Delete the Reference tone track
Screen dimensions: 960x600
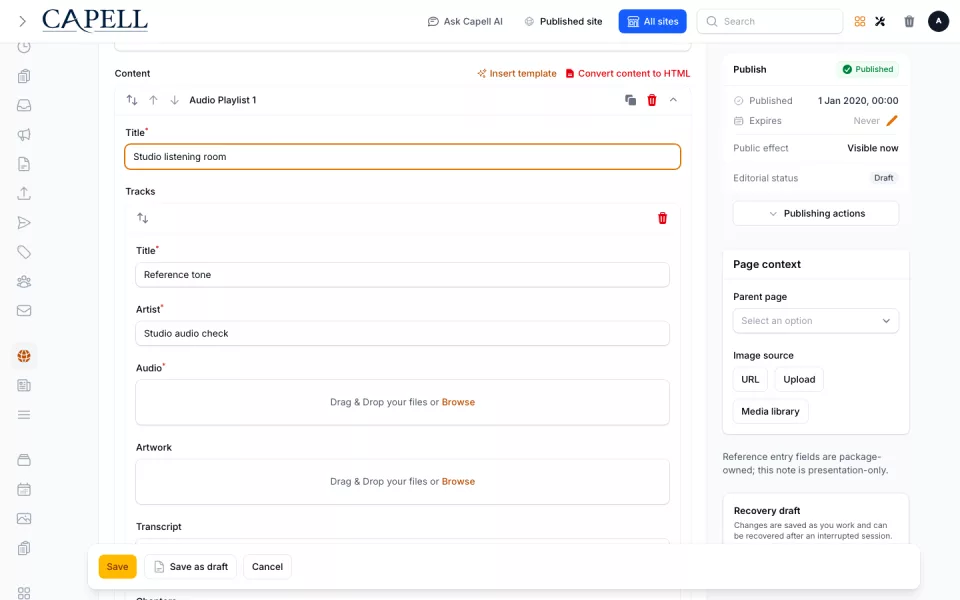(662, 218)
